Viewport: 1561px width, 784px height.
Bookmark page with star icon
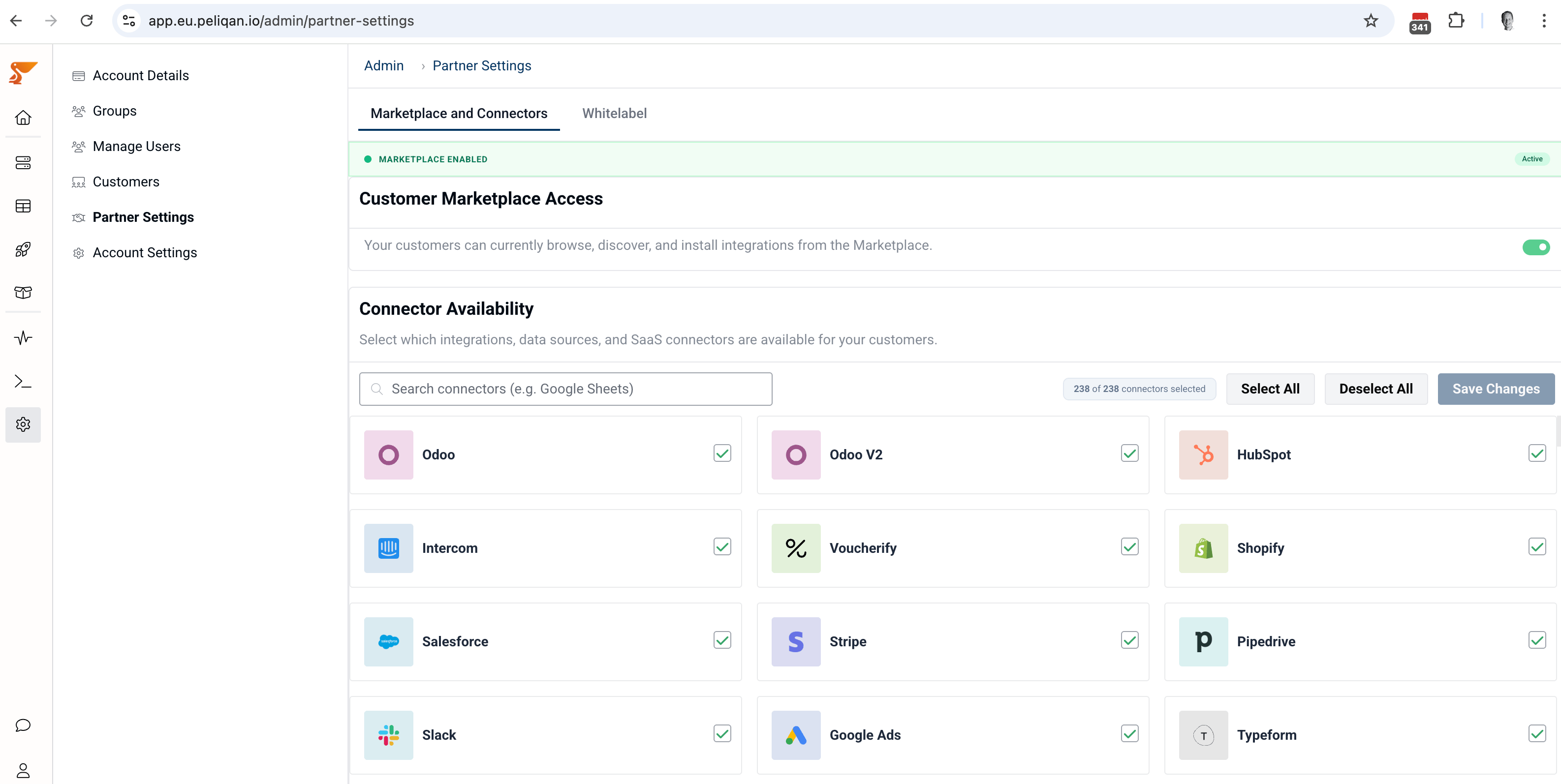[1371, 21]
